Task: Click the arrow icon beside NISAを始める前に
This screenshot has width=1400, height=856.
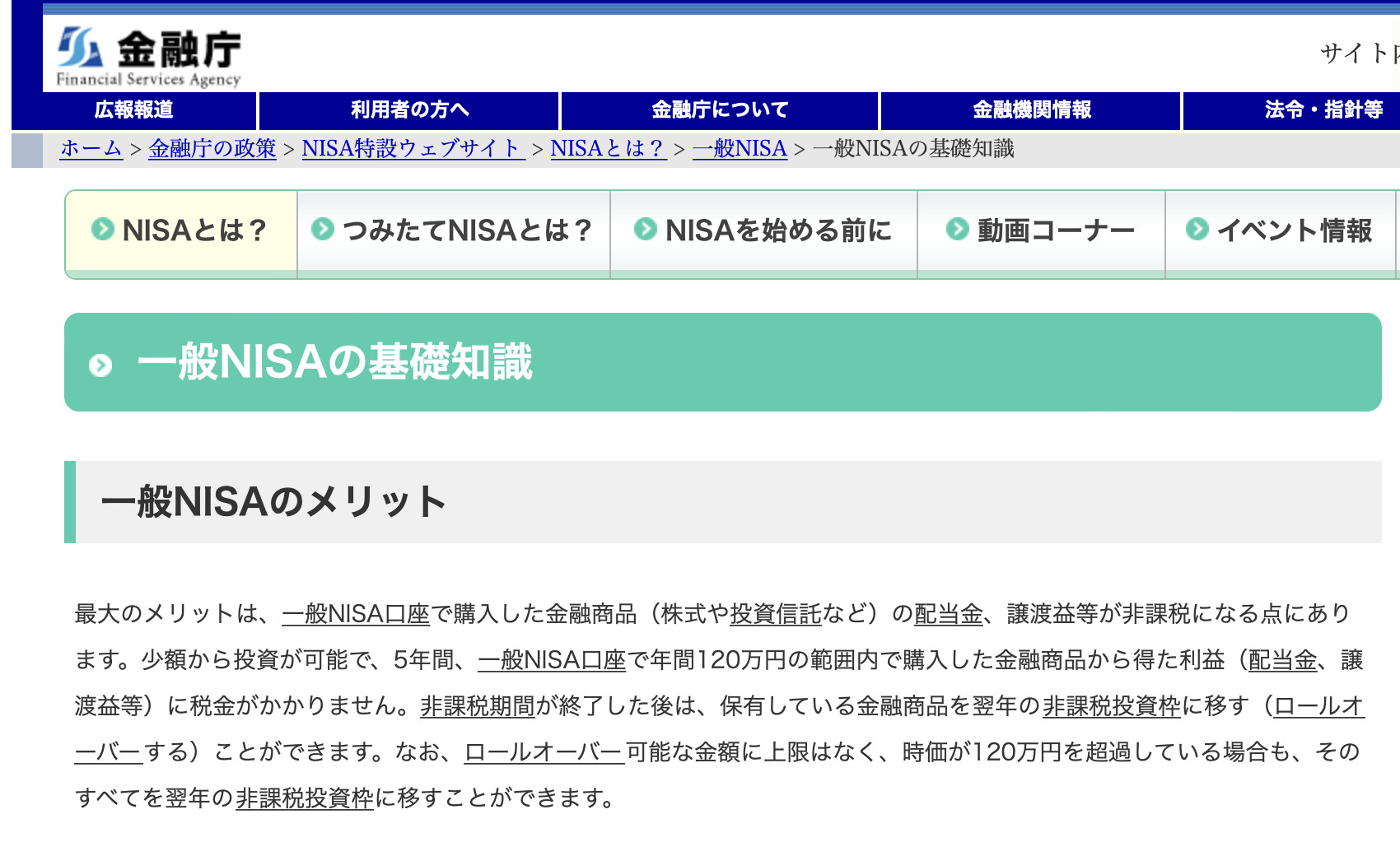Action: (646, 229)
